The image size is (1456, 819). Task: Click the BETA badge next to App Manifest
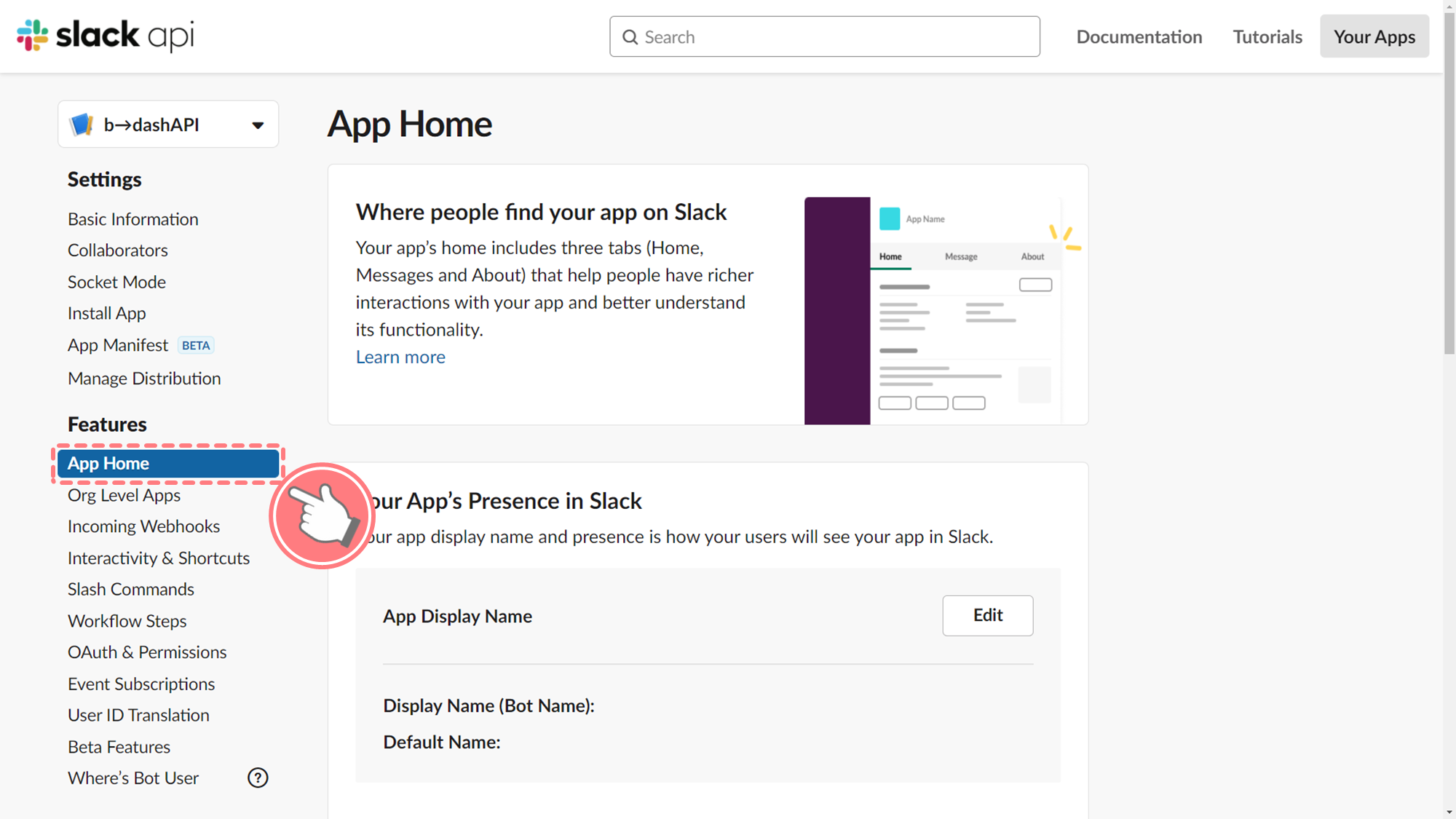point(196,345)
